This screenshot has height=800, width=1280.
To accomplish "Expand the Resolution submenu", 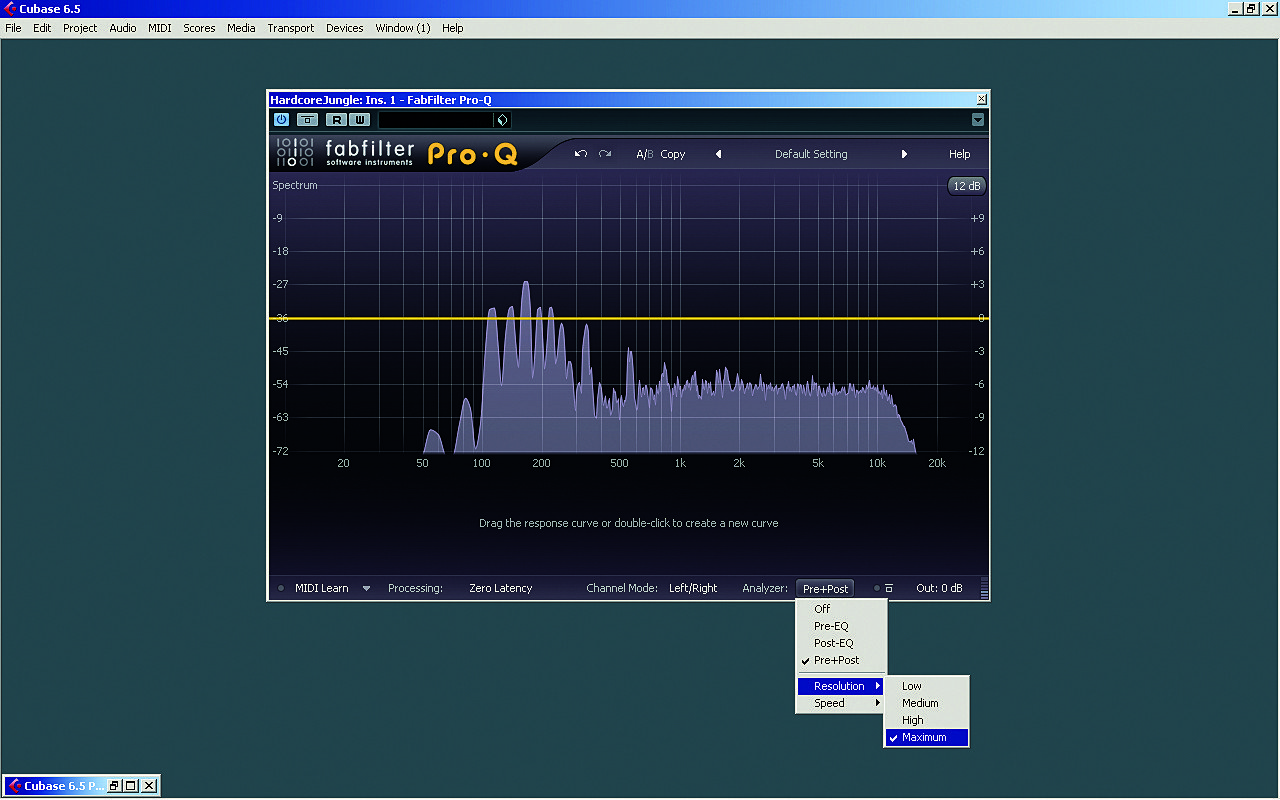I will coord(841,686).
